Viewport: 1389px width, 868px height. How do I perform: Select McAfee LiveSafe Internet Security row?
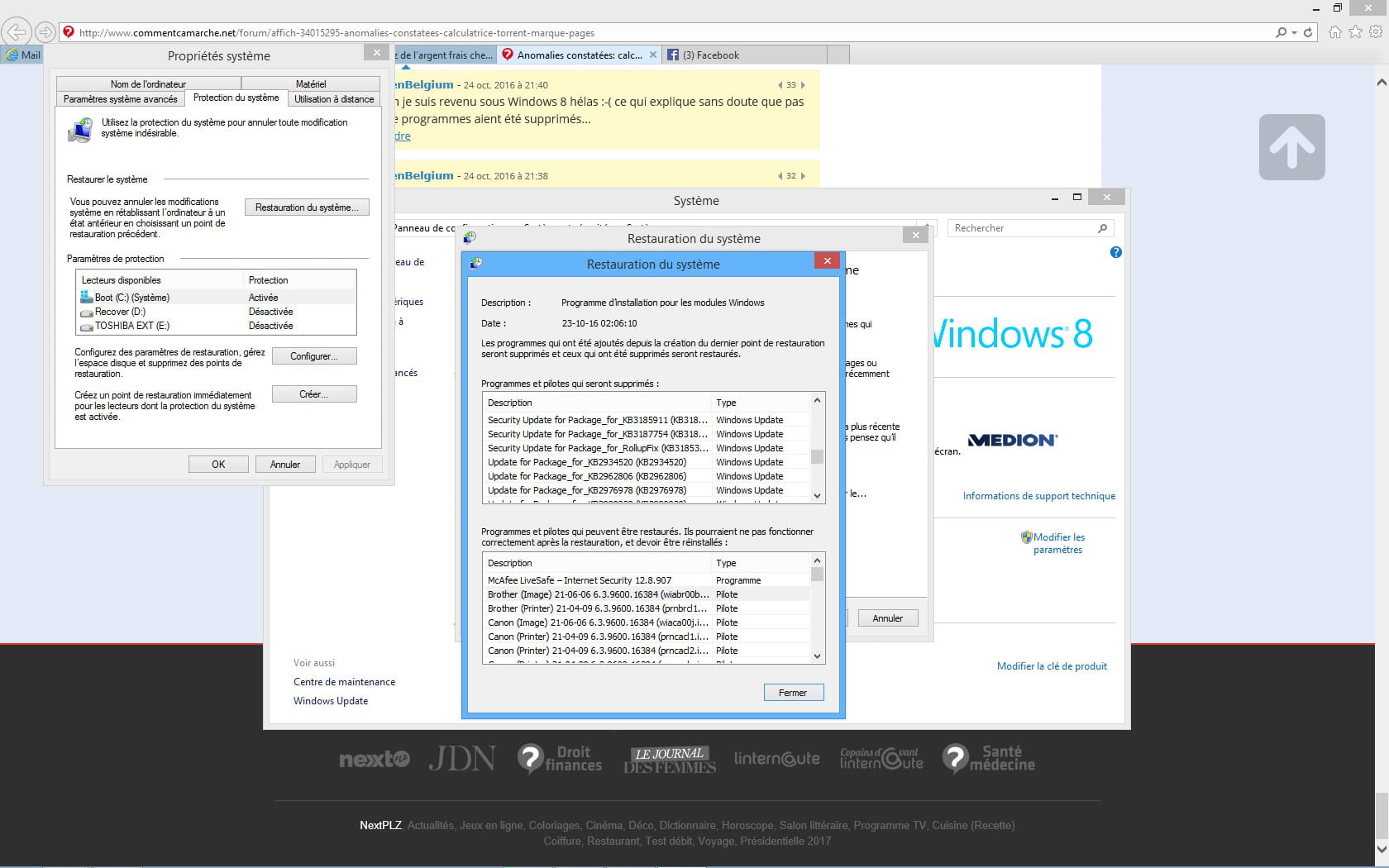coord(646,580)
